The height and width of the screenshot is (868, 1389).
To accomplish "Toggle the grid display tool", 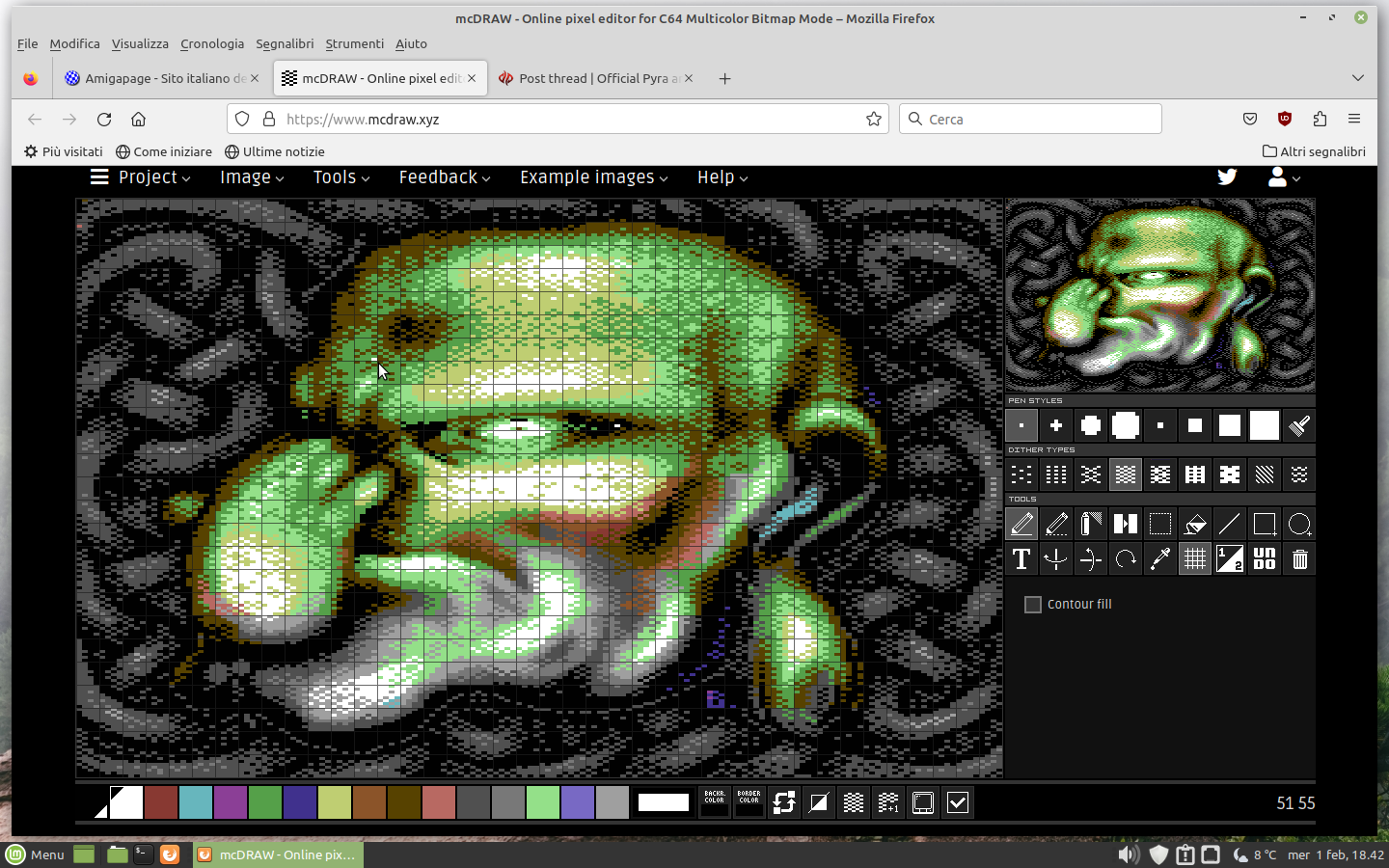I will (x=1195, y=559).
